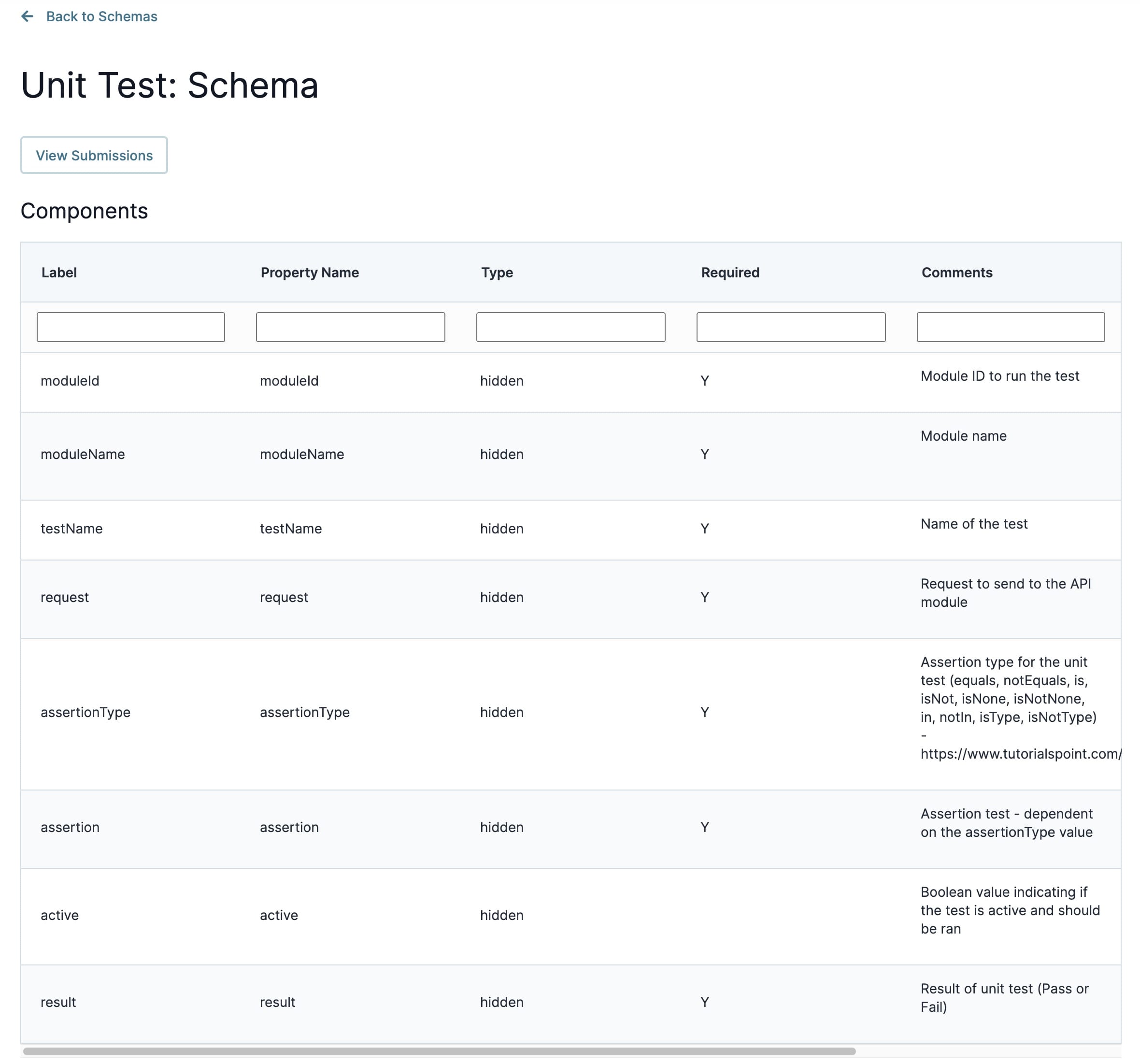Image resolution: width=1140 pixels, height=1064 pixels.
Task: Click hidden type in the moduleId row
Action: click(502, 381)
